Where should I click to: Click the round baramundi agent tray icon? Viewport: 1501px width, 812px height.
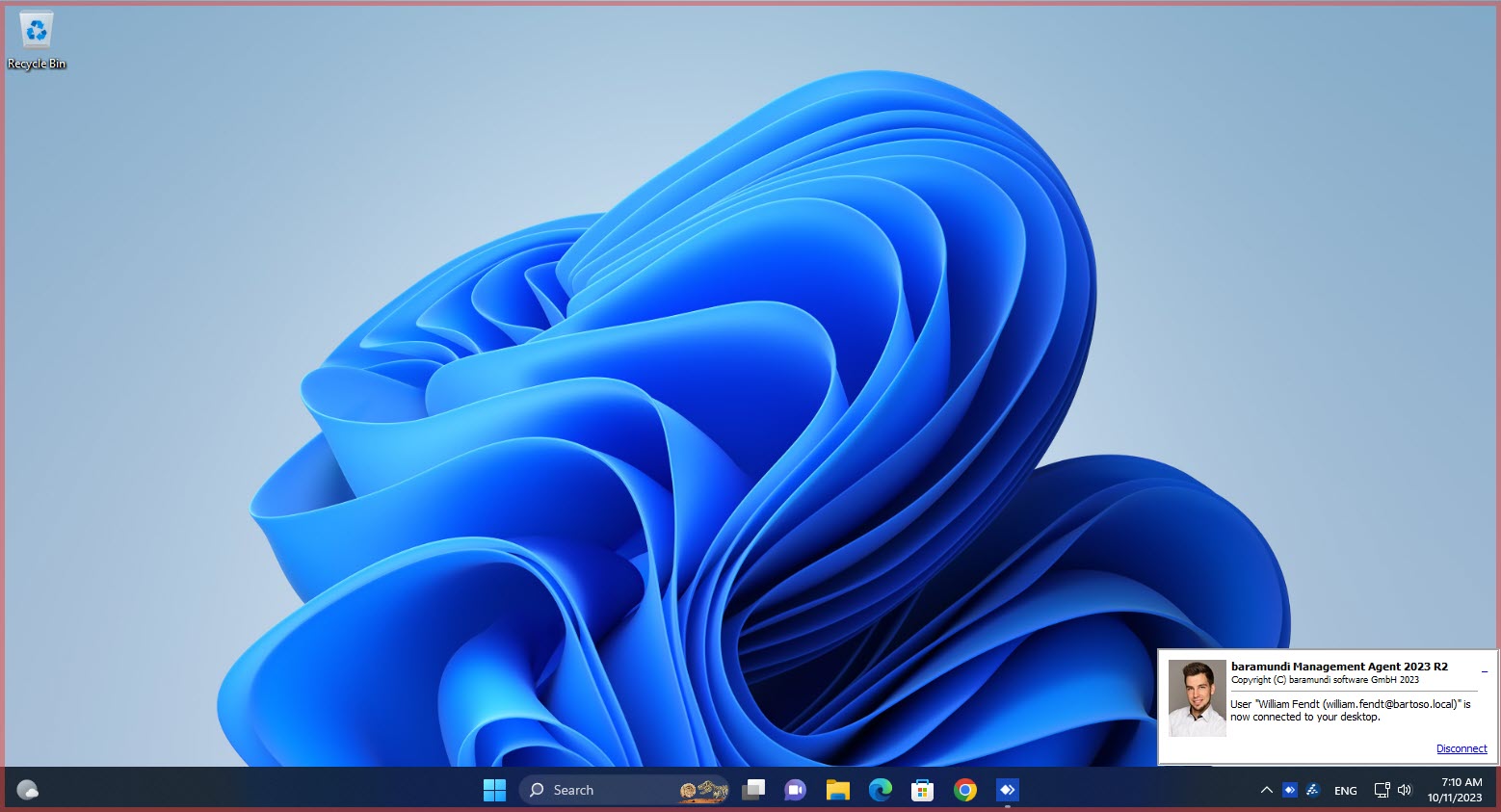[x=1312, y=790]
